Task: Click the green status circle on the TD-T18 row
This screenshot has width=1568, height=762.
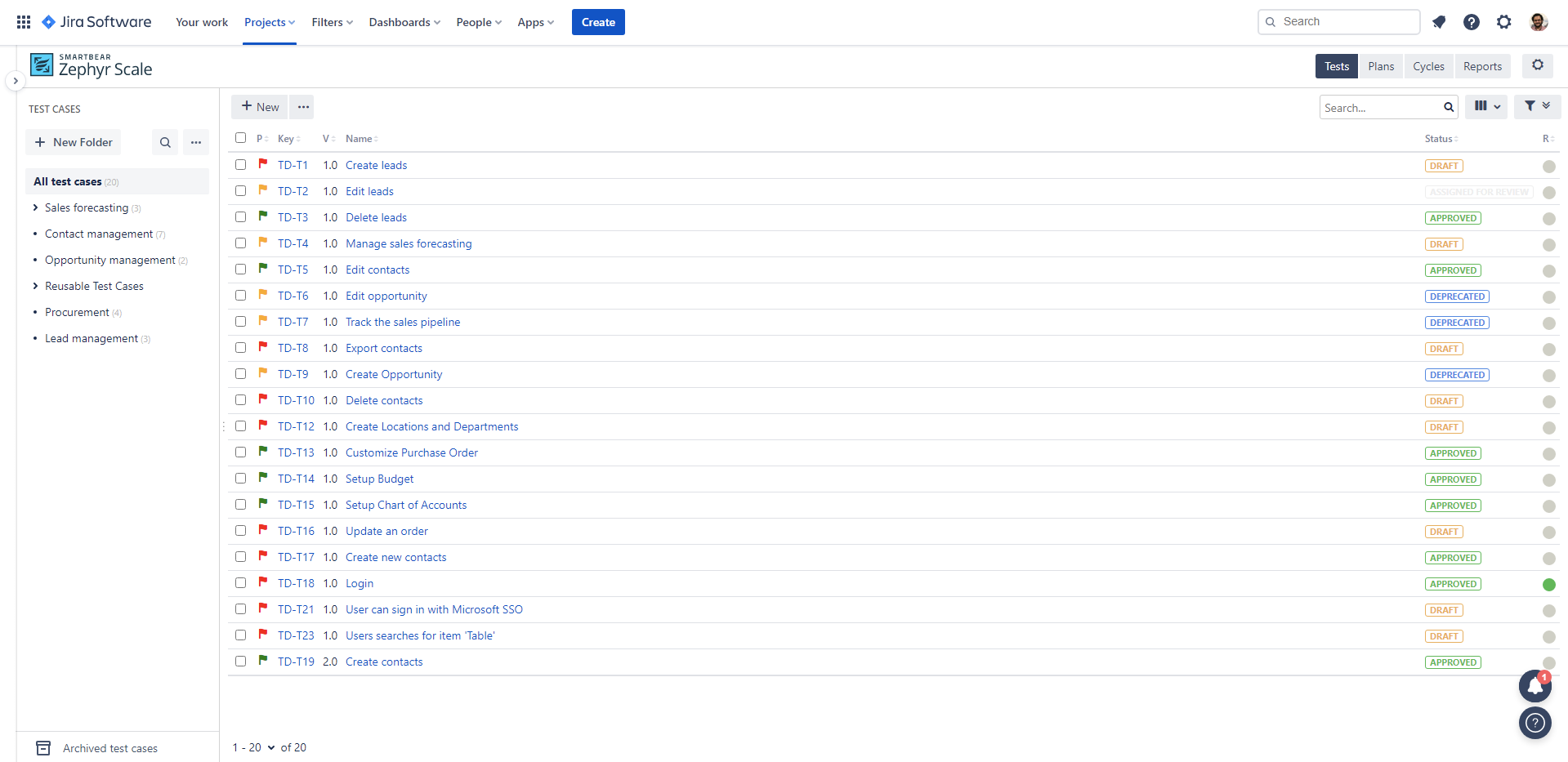Action: (x=1548, y=584)
